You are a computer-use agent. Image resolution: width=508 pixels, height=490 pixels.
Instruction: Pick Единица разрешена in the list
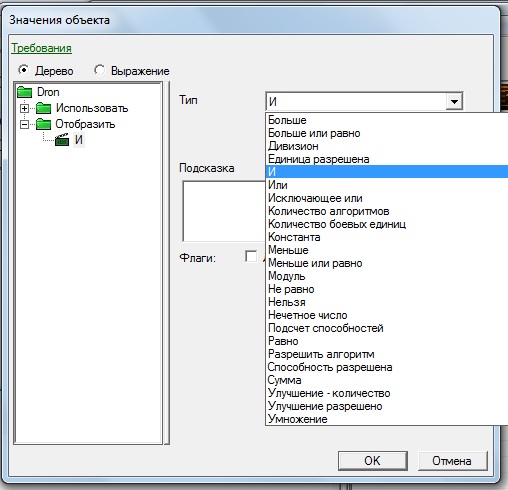point(387,159)
